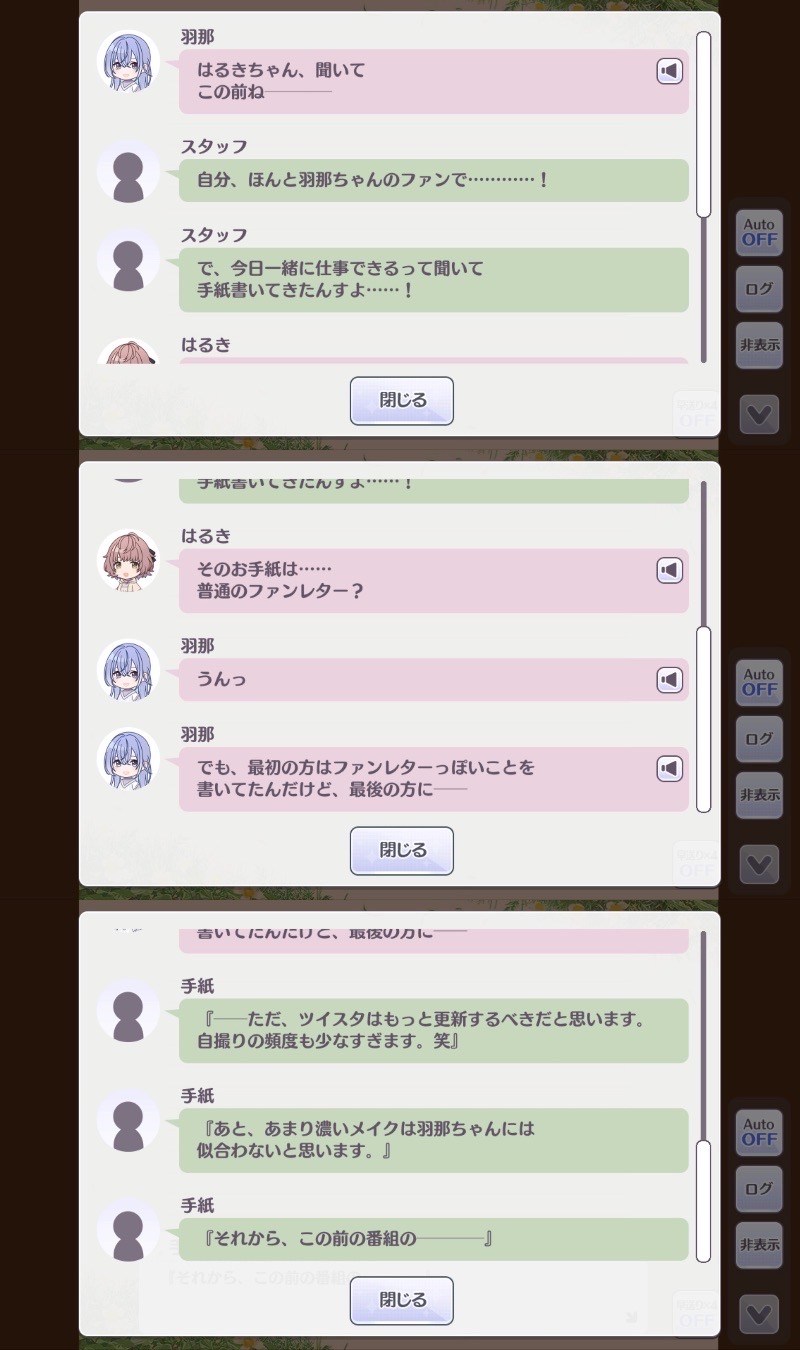
Task: Open the ログ button in the top panel
Action: click(759, 289)
